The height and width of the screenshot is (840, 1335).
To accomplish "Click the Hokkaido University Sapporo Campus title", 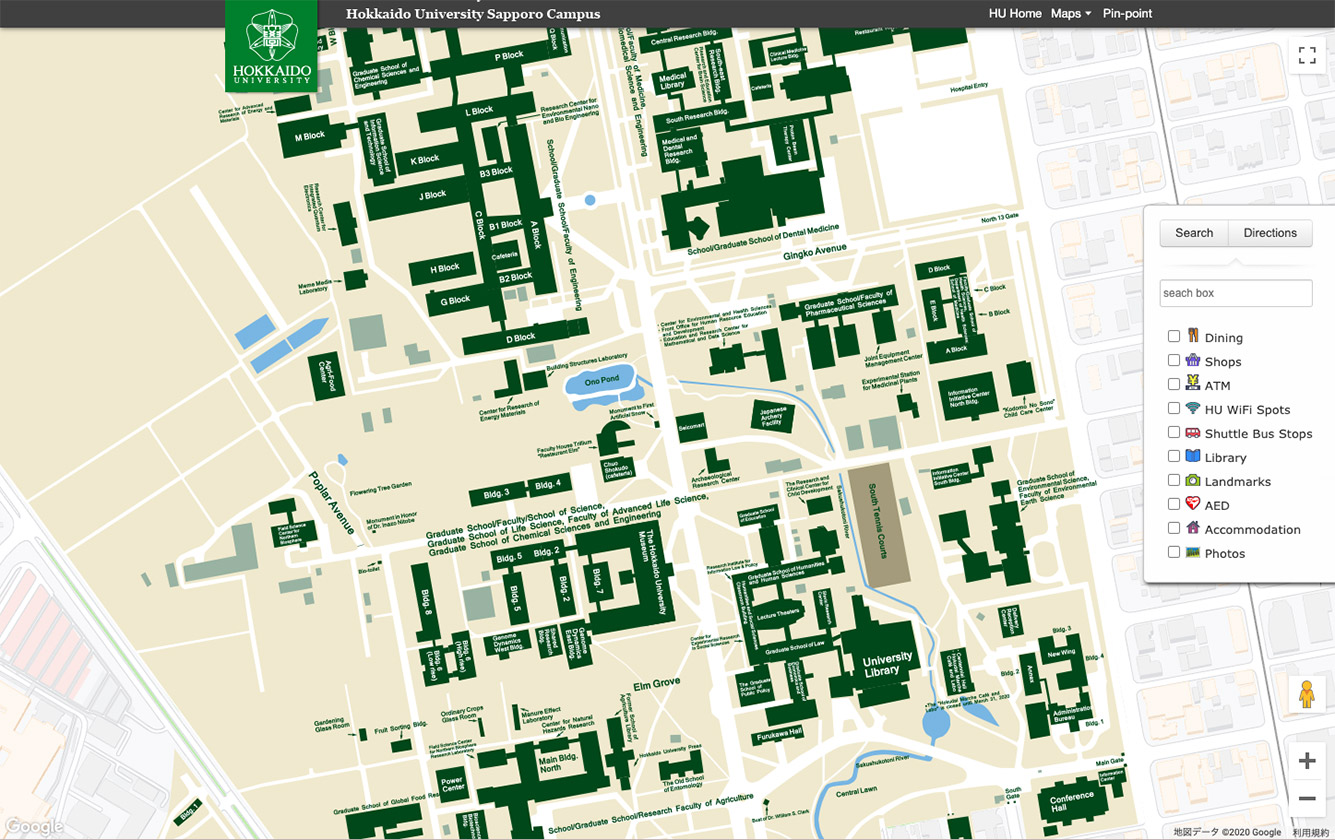I will coord(473,14).
